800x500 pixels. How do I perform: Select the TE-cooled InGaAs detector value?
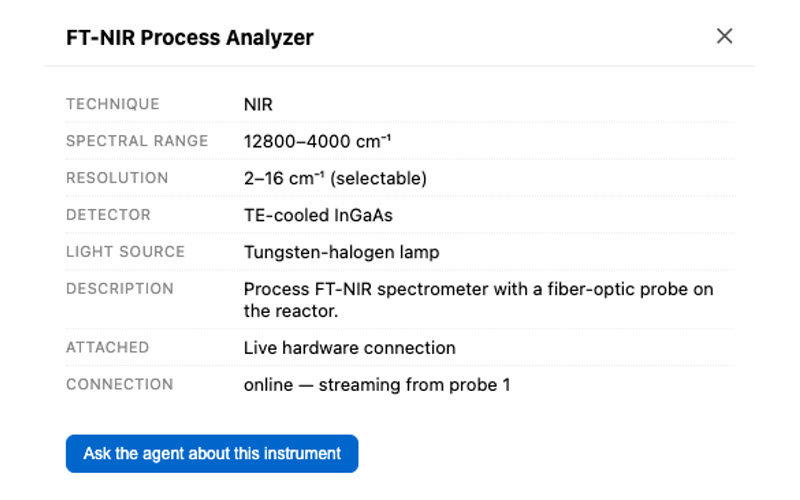pyautogui.click(x=318, y=215)
